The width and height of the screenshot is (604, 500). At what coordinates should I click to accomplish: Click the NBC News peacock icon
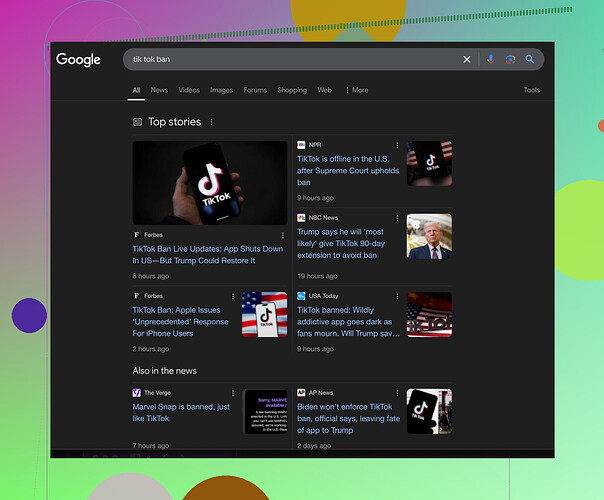click(x=301, y=218)
